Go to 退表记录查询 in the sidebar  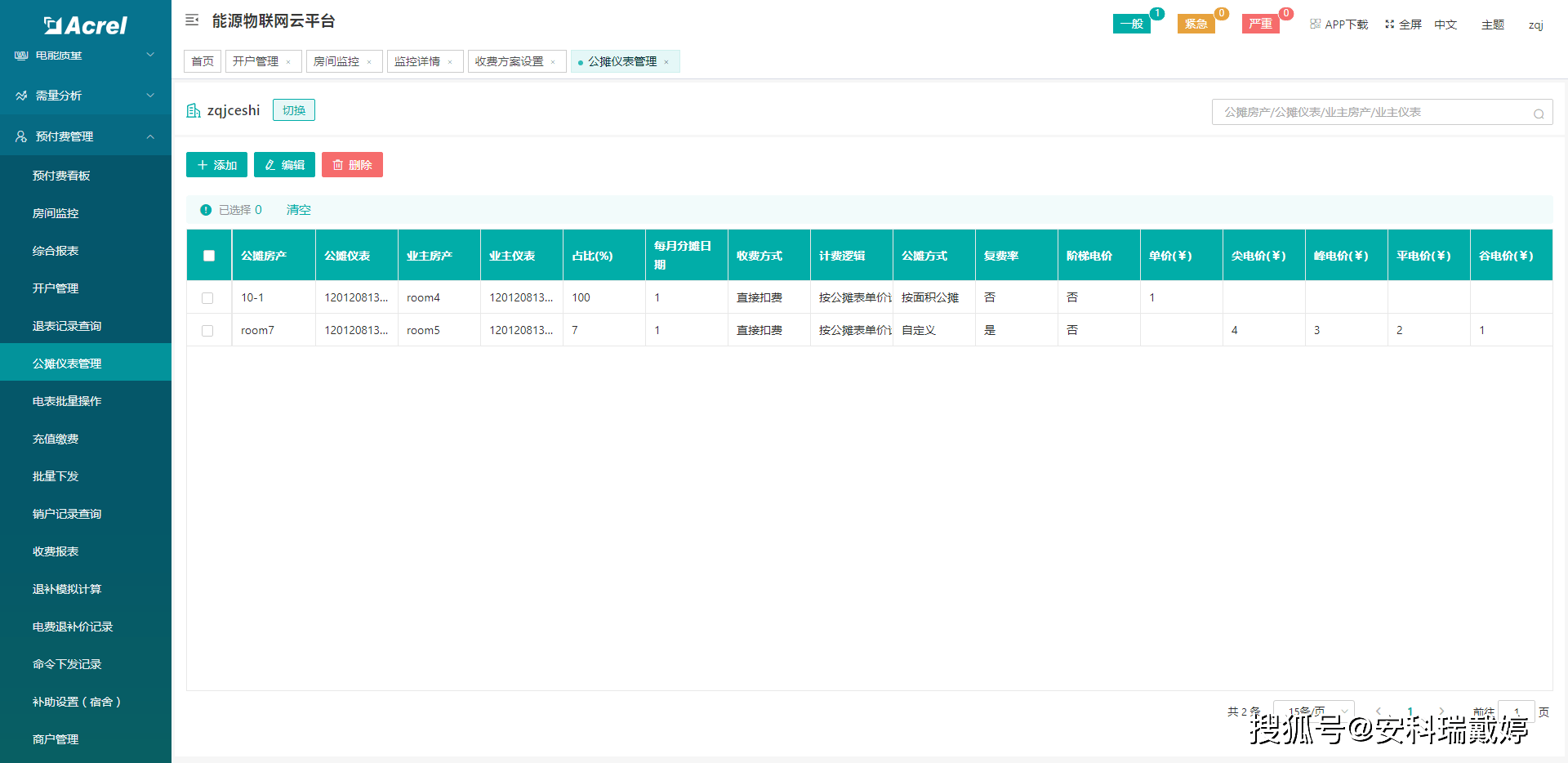[86, 326]
